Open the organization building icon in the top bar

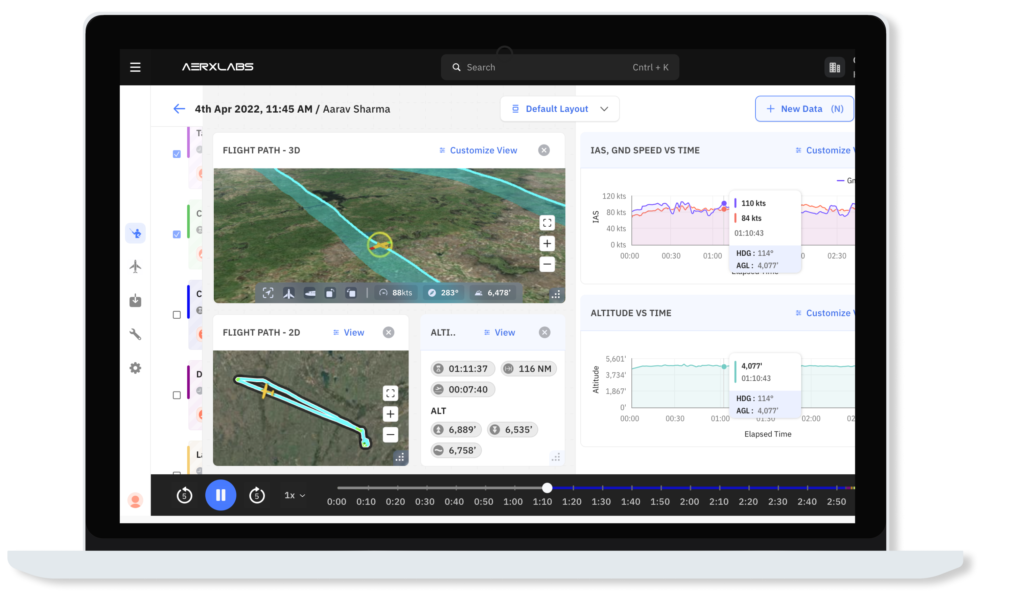coord(835,67)
